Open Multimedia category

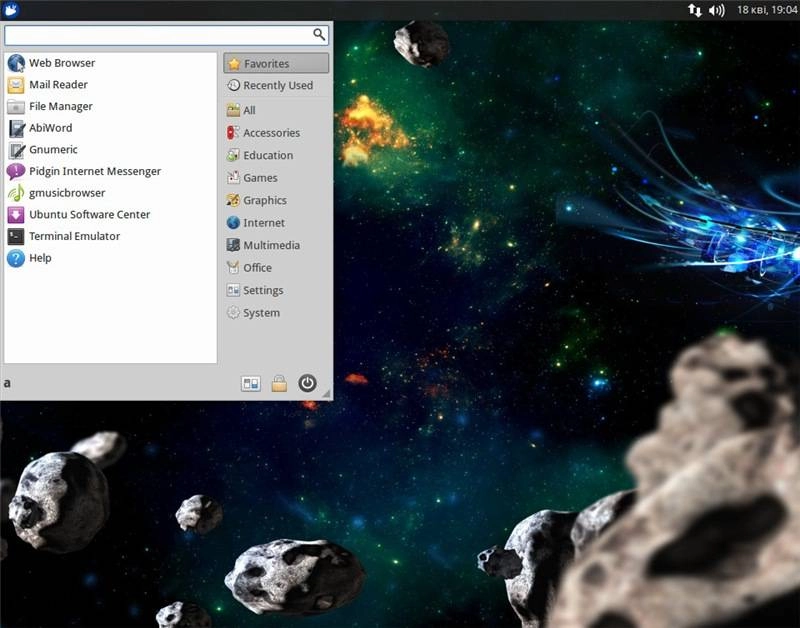click(276, 245)
